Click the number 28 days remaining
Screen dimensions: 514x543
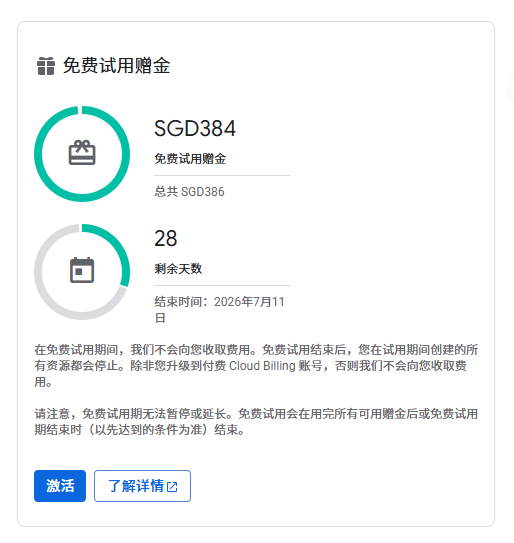166,238
